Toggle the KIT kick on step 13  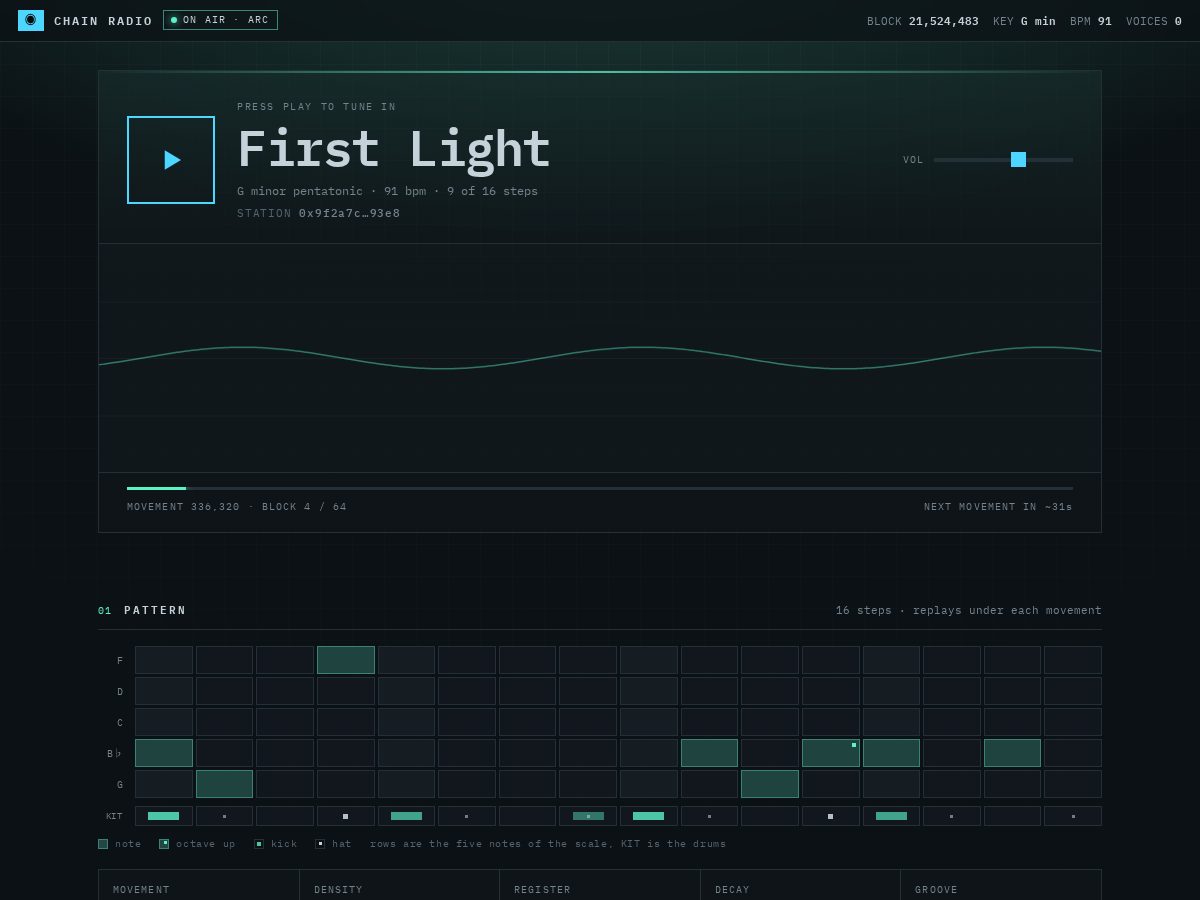point(892,816)
